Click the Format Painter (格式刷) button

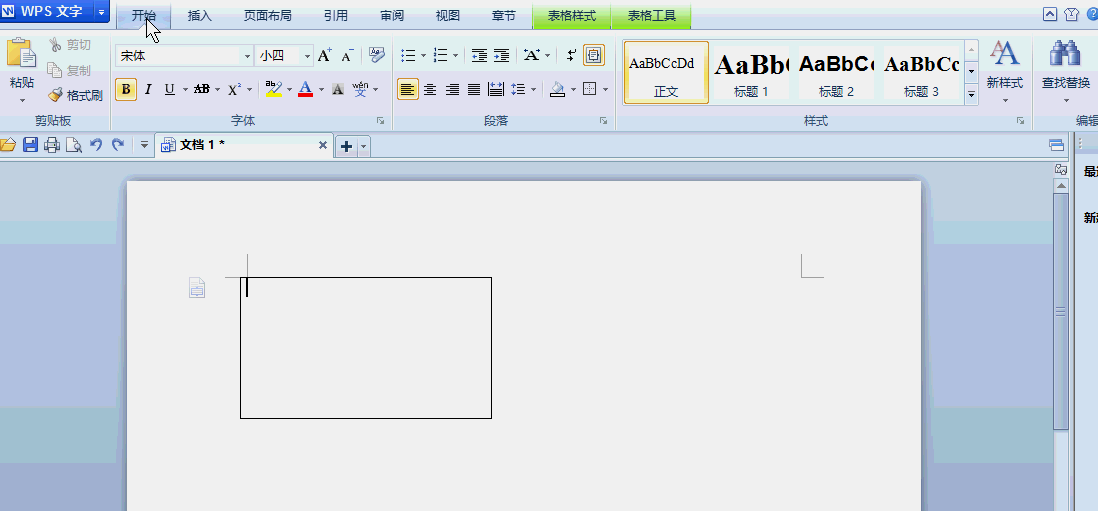pos(76,95)
